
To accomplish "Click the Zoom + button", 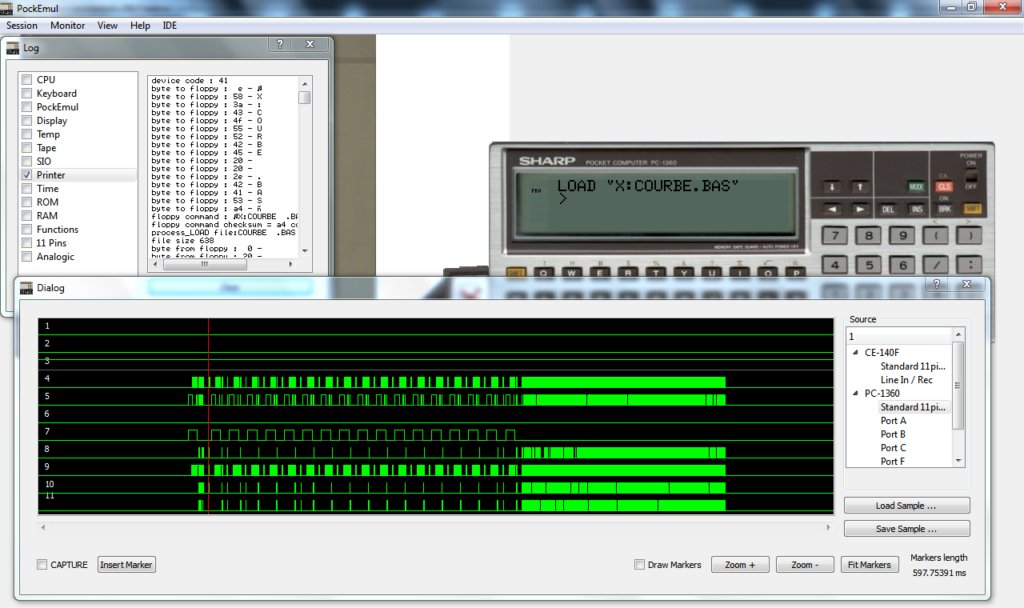I will click(740, 564).
